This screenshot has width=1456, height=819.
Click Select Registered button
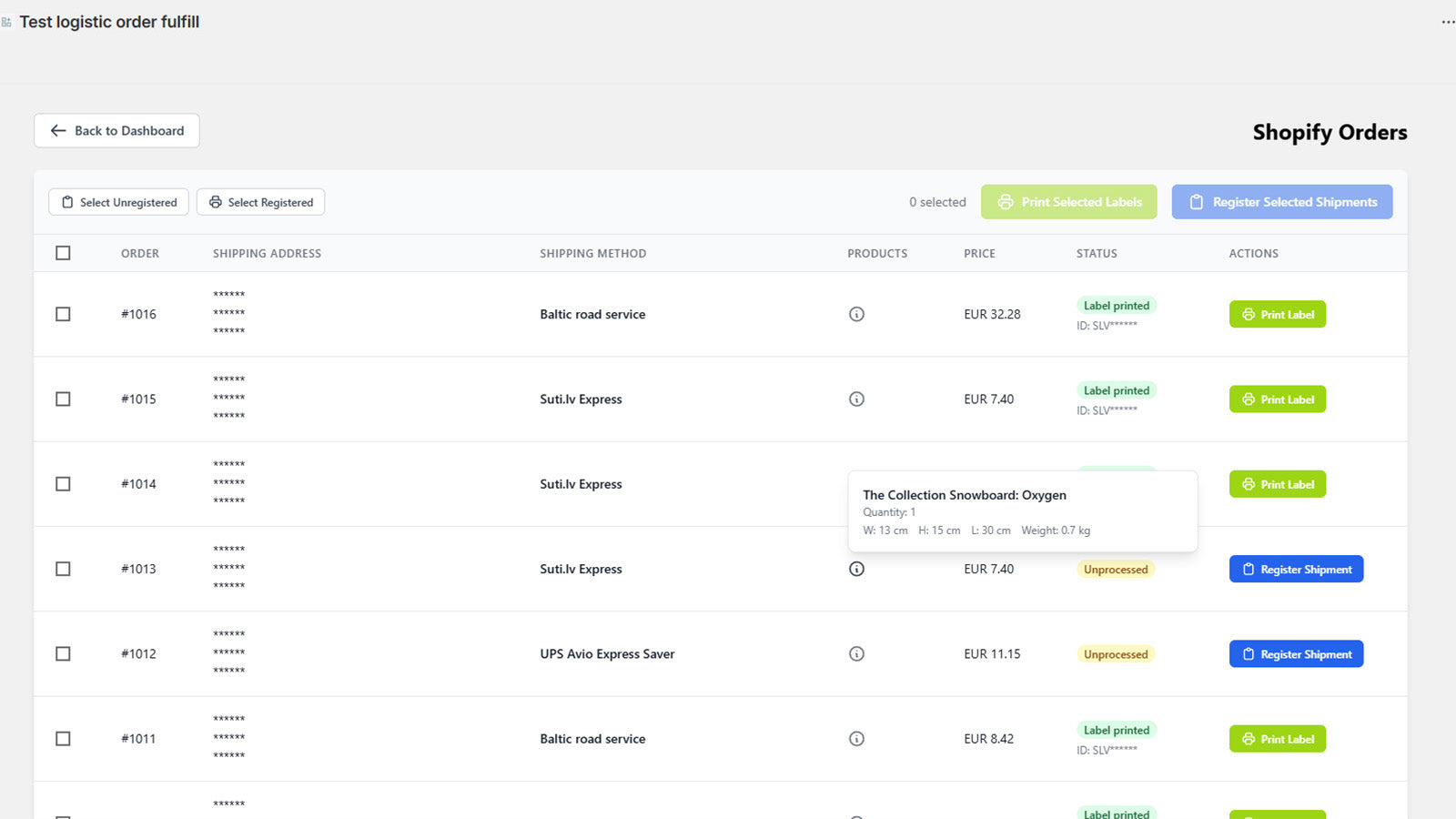pyautogui.click(x=260, y=202)
